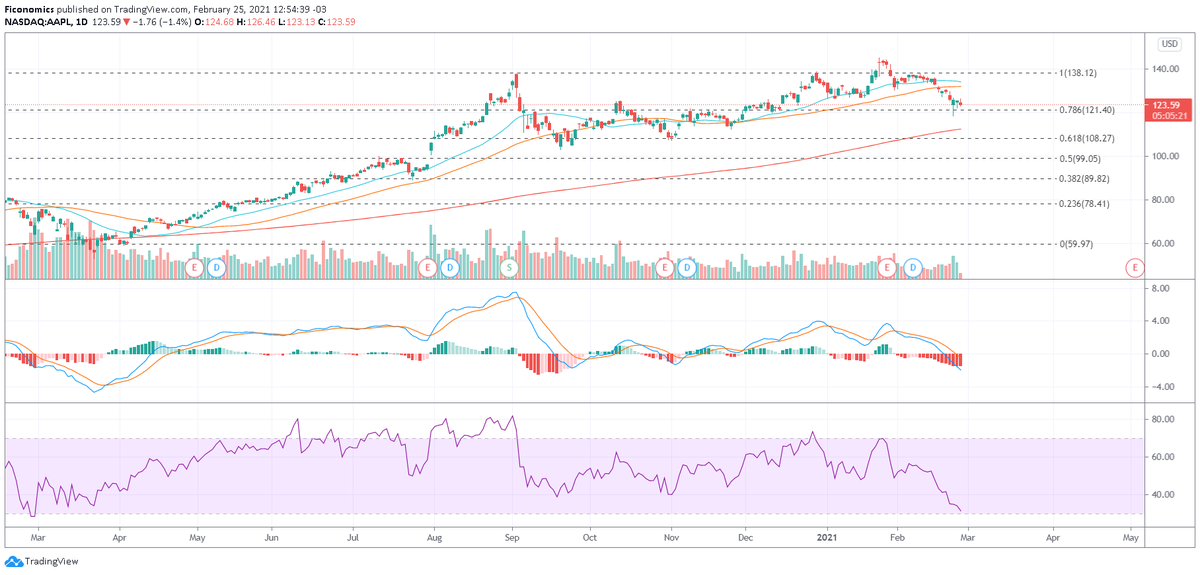Click the 2021 label on the time axis
The image size is (1200, 575).
pos(829,537)
